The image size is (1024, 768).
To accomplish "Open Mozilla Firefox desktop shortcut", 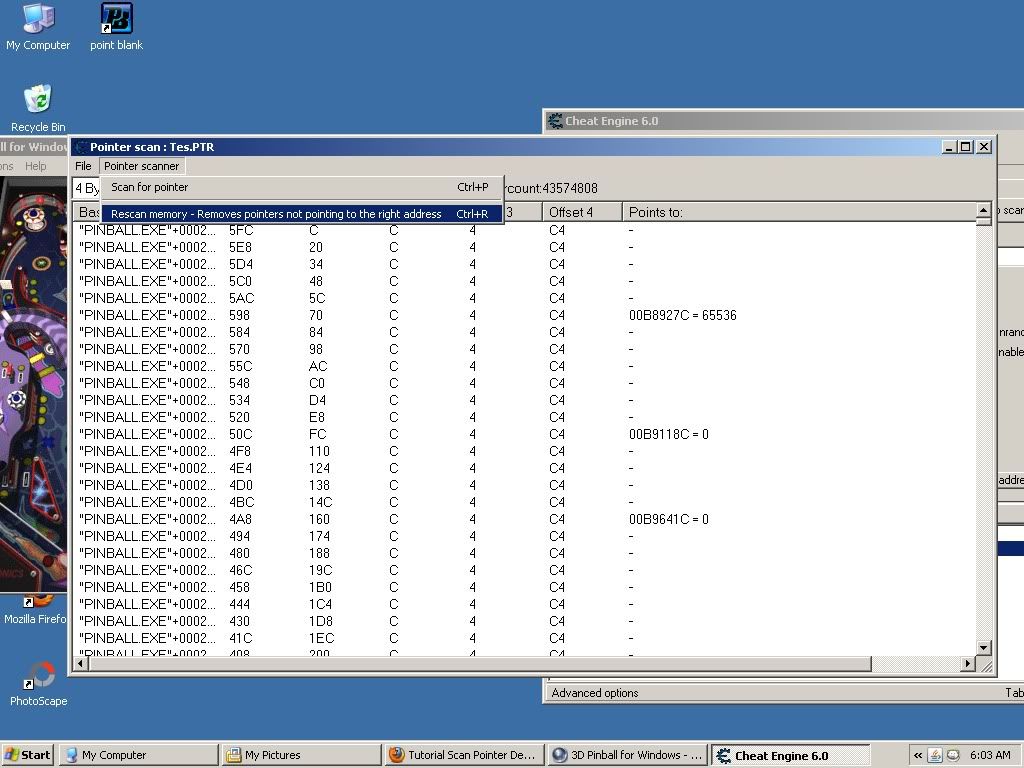I will click(x=35, y=610).
